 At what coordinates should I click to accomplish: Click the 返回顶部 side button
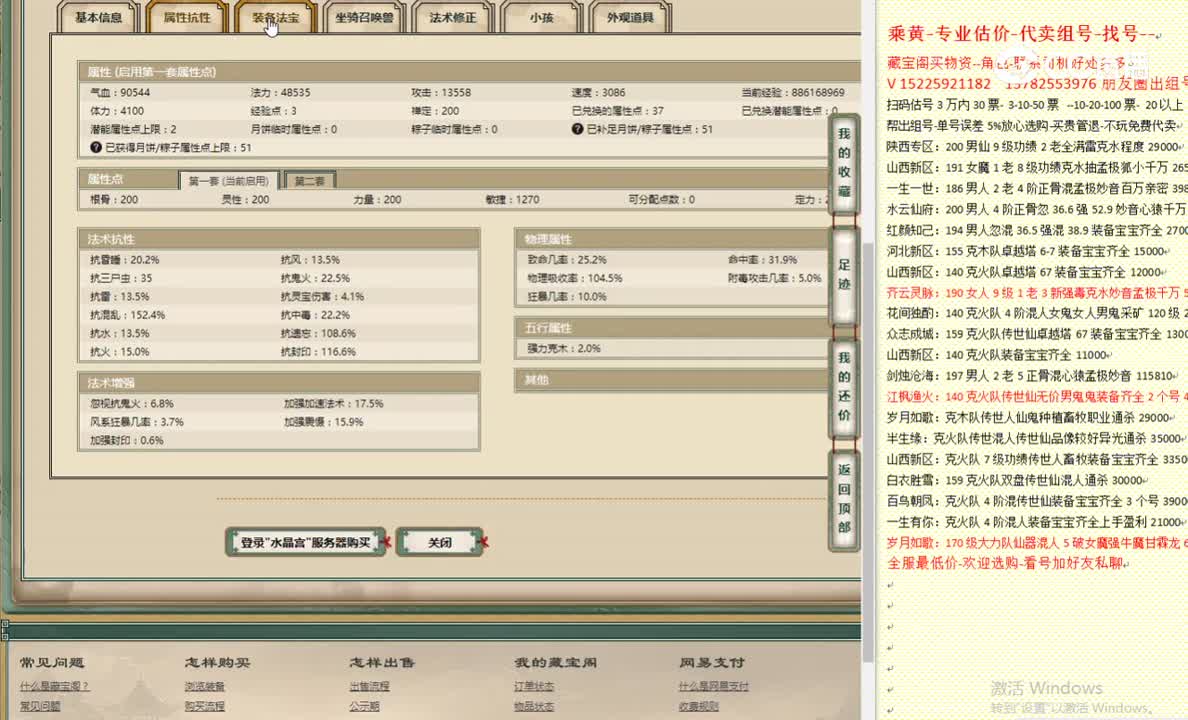pos(843,499)
